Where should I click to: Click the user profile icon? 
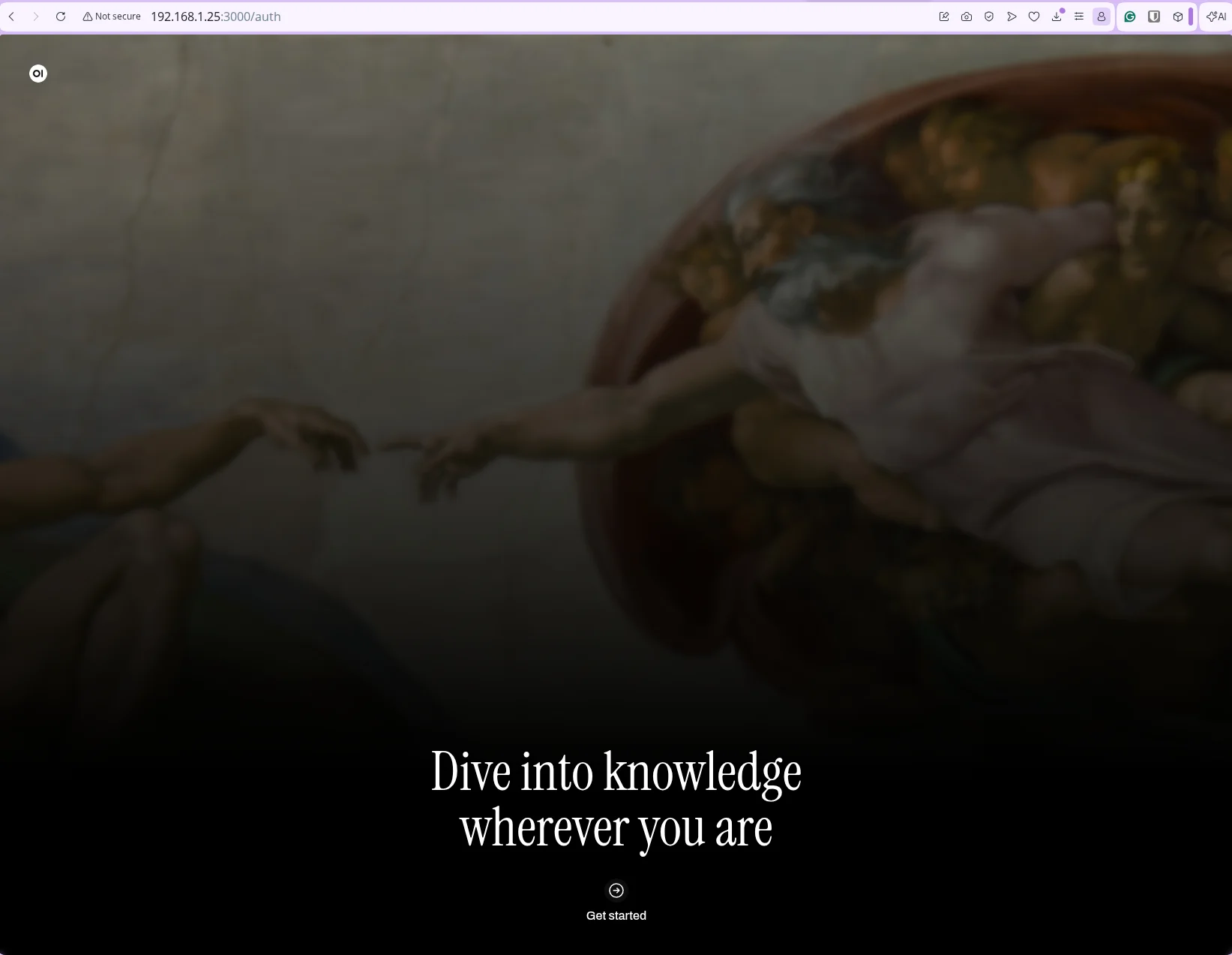click(1102, 17)
